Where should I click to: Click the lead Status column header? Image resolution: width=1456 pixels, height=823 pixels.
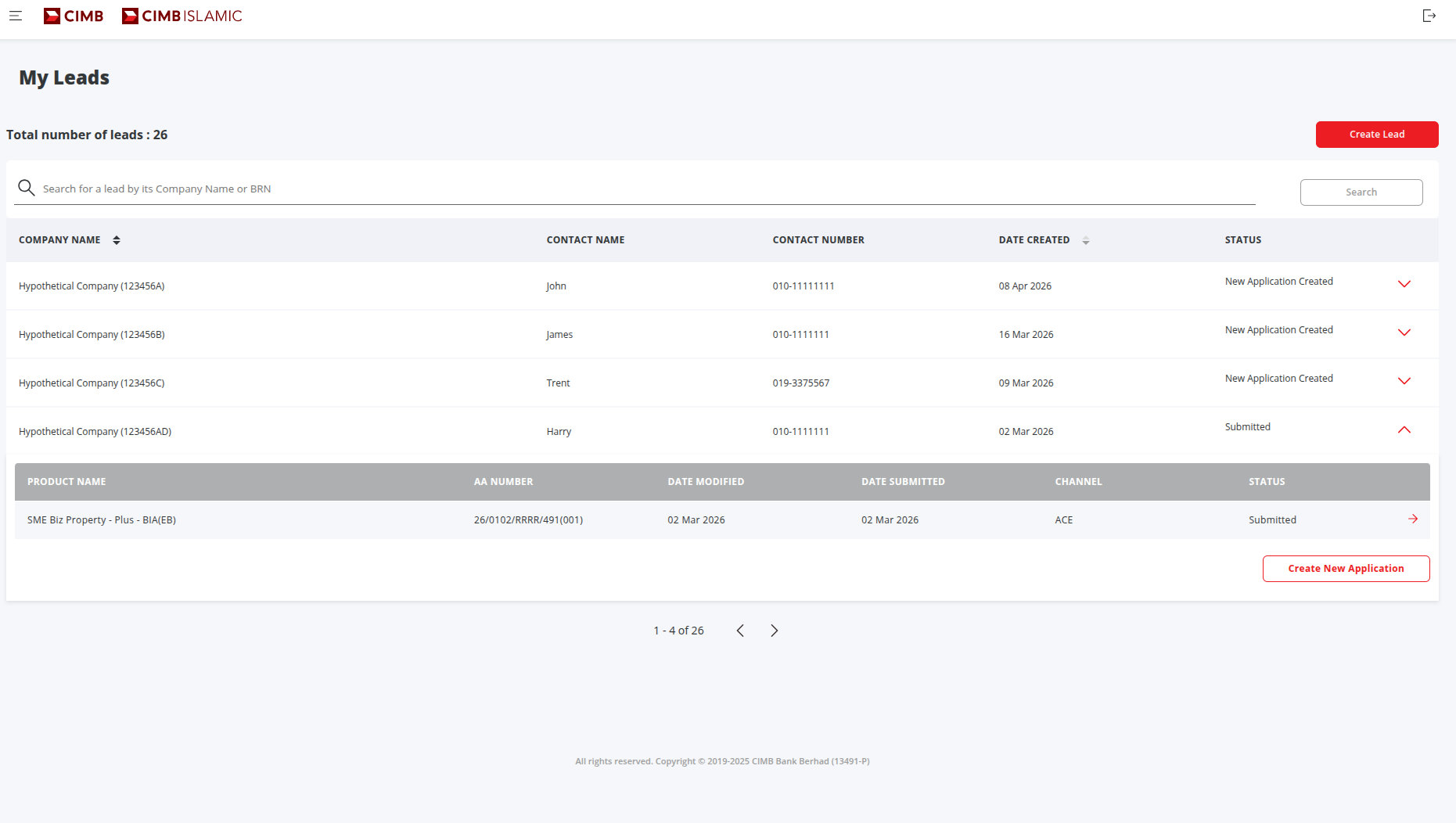pyautogui.click(x=1242, y=240)
